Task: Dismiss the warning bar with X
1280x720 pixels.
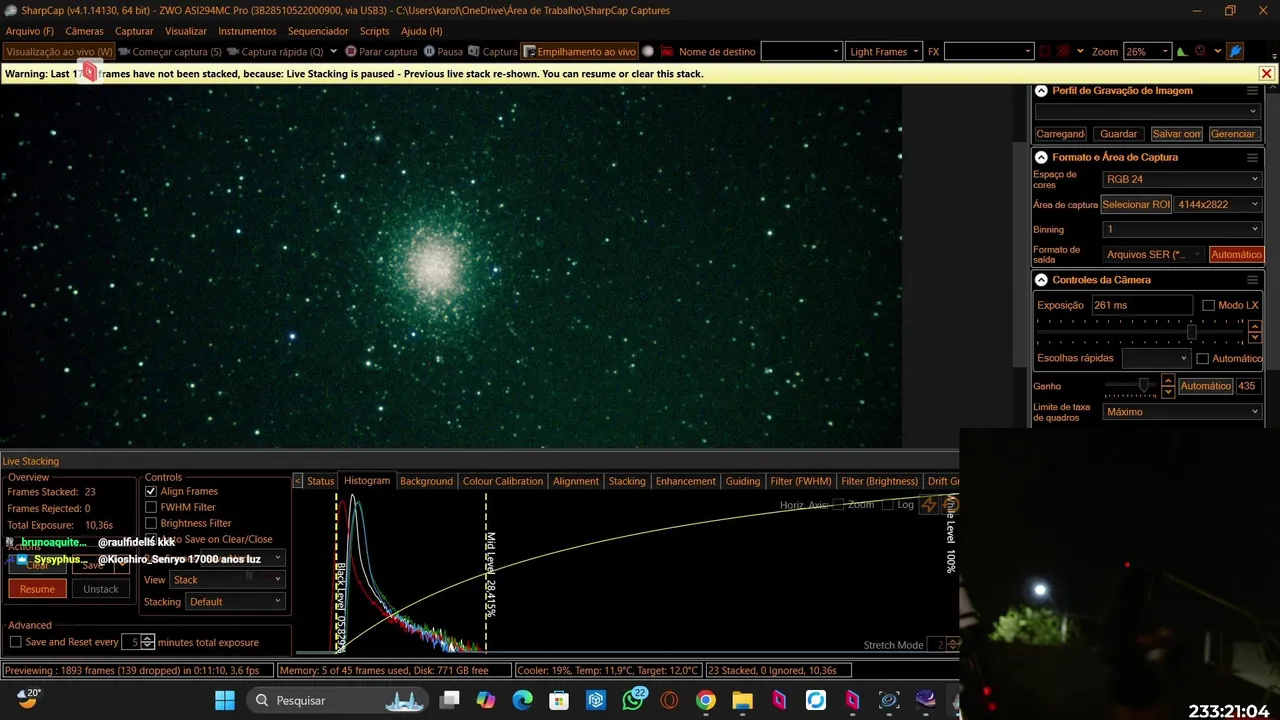Action: pos(1266,74)
